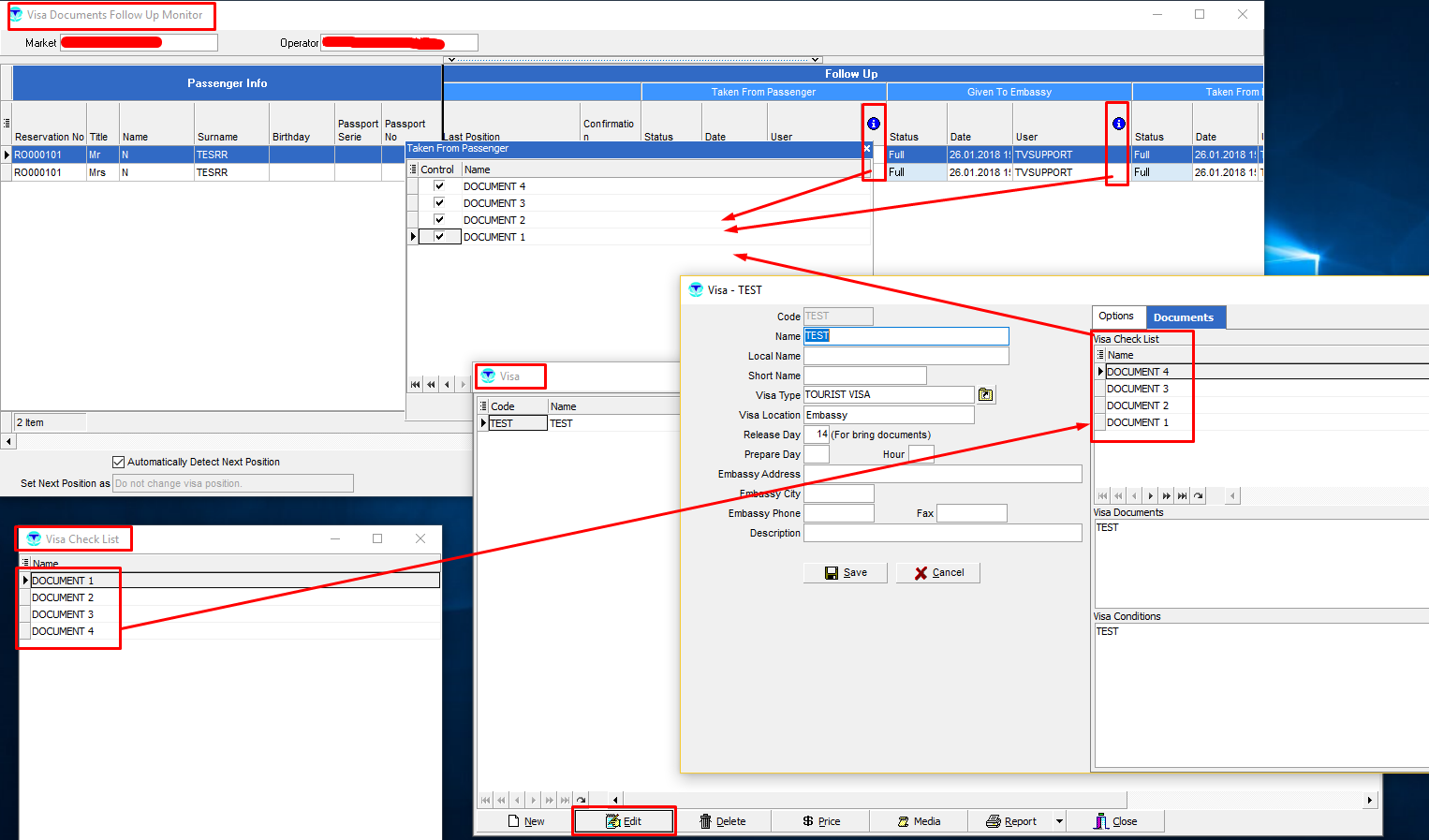1429x840 pixels.
Task: Click the Embassy Address input field
Action: [x=942, y=474]
